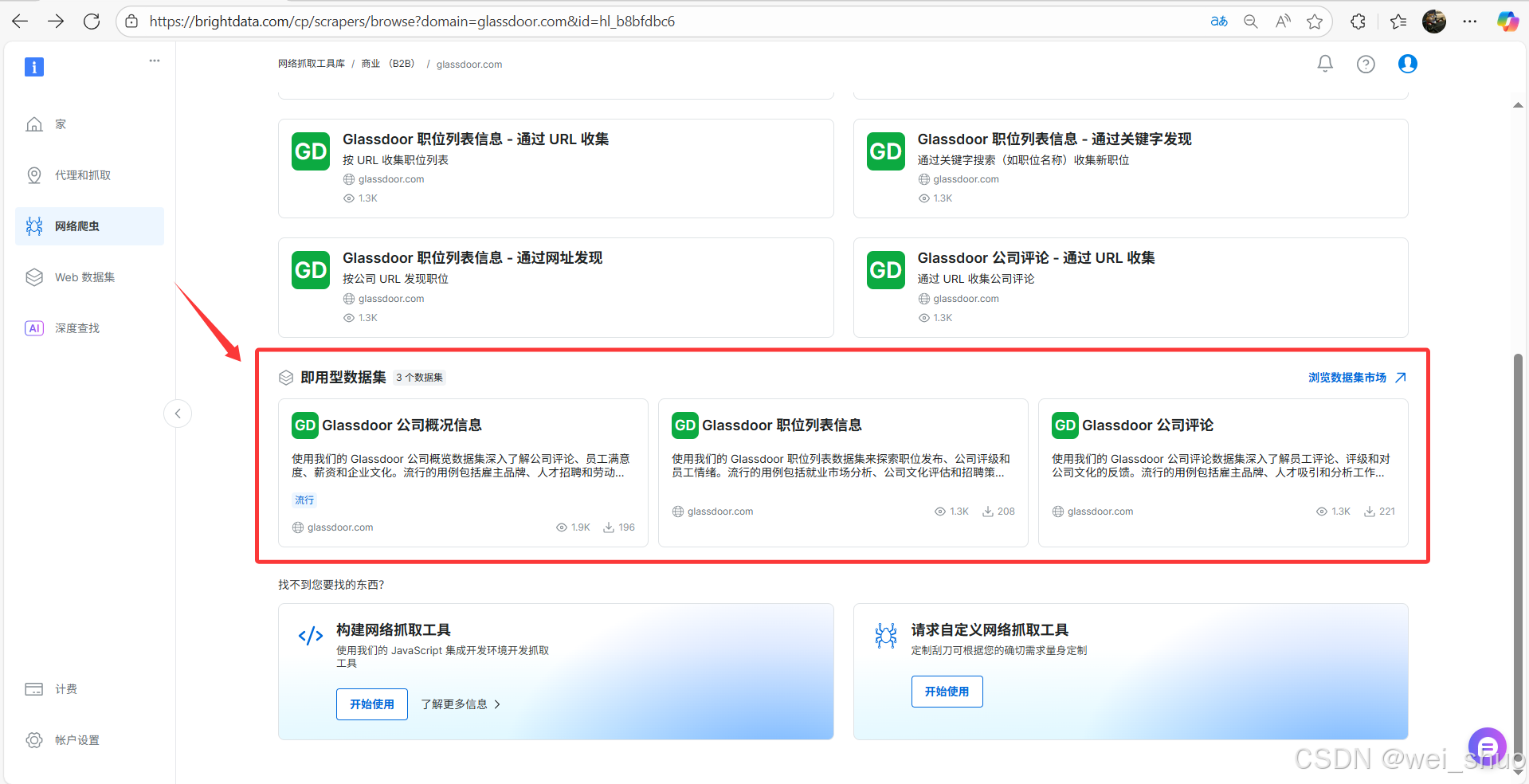
Task: Open browser extensions puzzle icon
Action: click(1358, 22)
